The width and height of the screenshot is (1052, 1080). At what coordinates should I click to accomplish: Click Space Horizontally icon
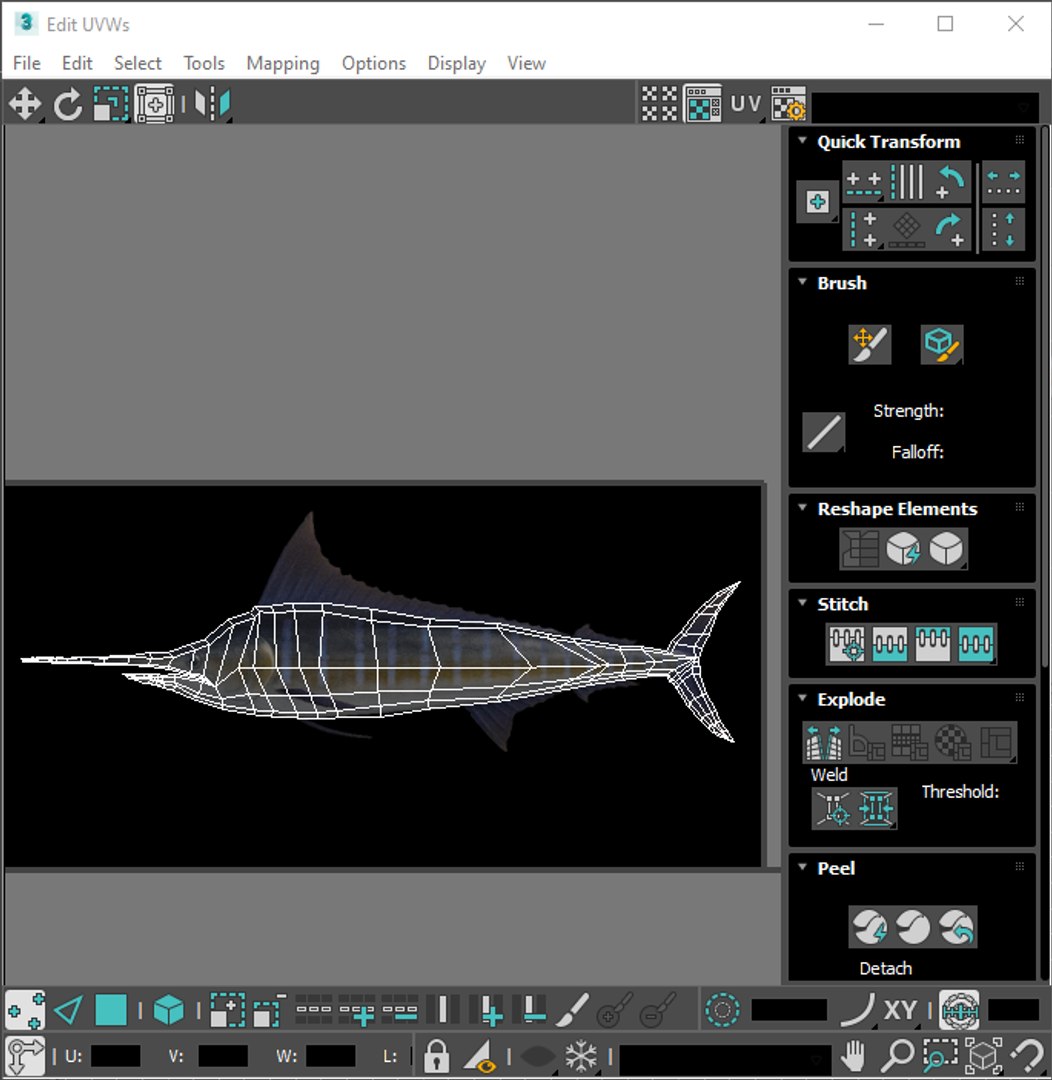(x=1003, y=183)
